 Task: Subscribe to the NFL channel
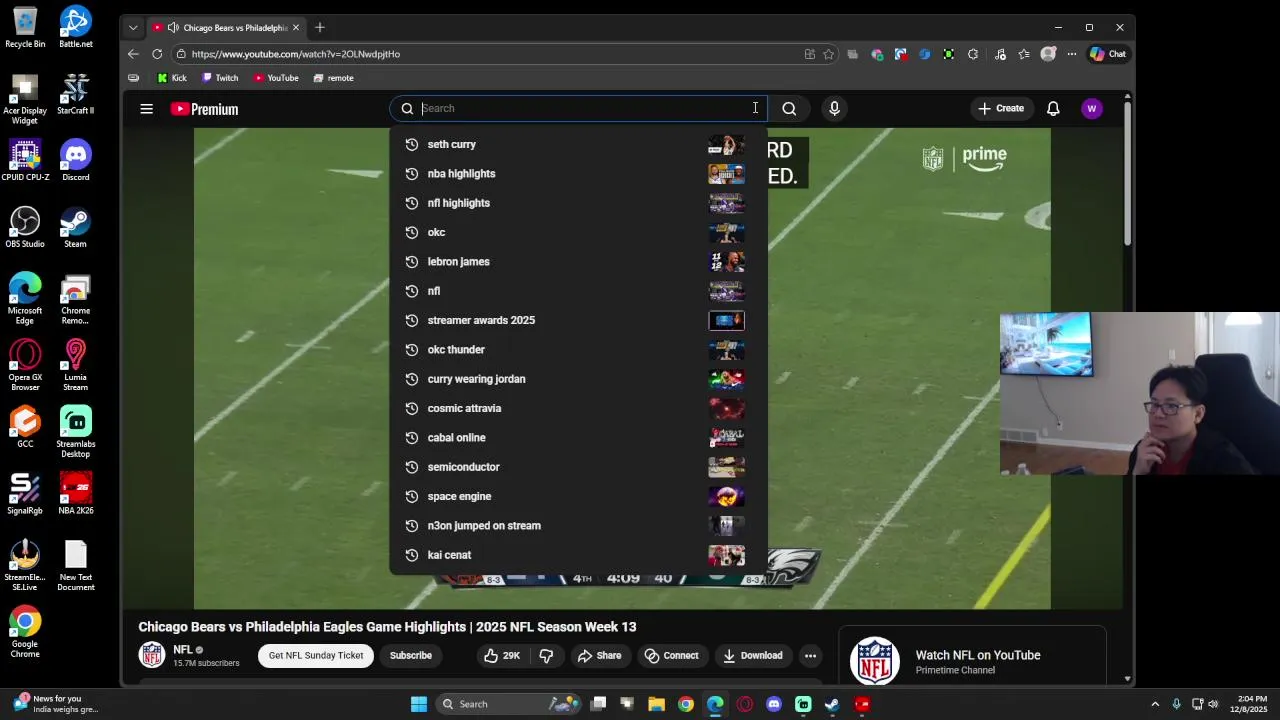coord(411,656)
